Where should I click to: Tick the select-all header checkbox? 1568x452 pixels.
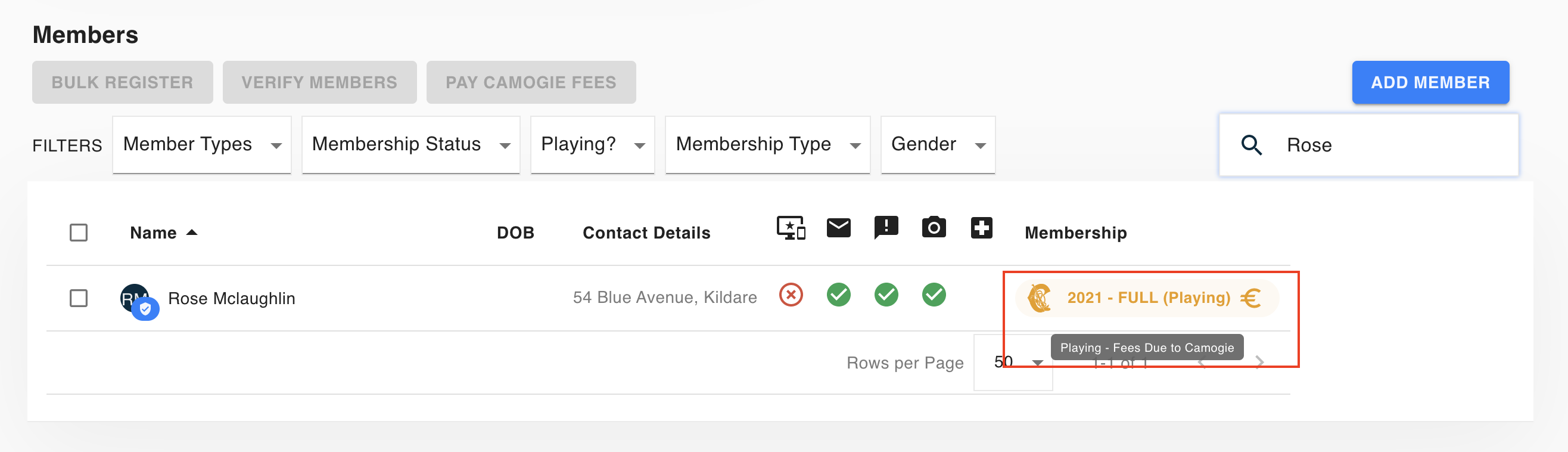pos(79,233)
